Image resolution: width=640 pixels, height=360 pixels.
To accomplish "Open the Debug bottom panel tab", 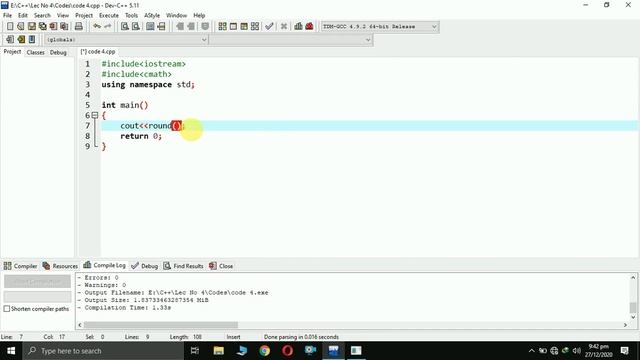I will pyautogui.click(x=144, y=266).
